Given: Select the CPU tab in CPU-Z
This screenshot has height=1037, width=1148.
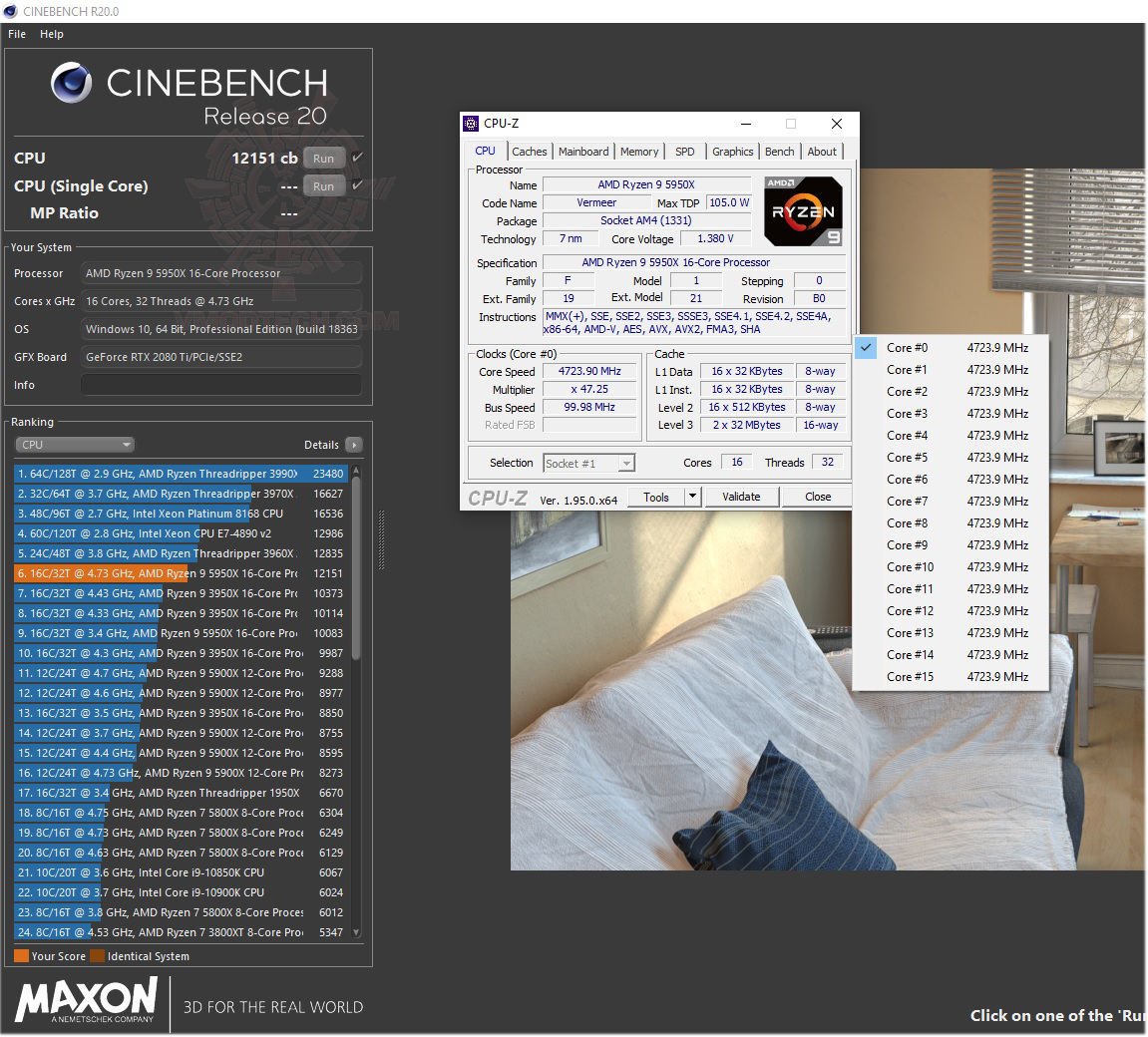Looking at the screenshot, I should pyautogui.click(x=485, y=151).
